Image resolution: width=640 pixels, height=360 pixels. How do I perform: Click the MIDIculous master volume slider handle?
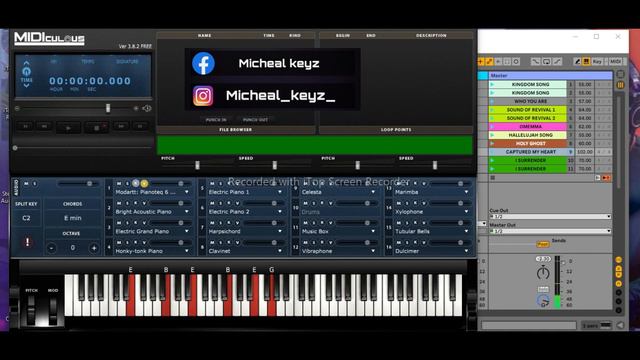point(108,108)
